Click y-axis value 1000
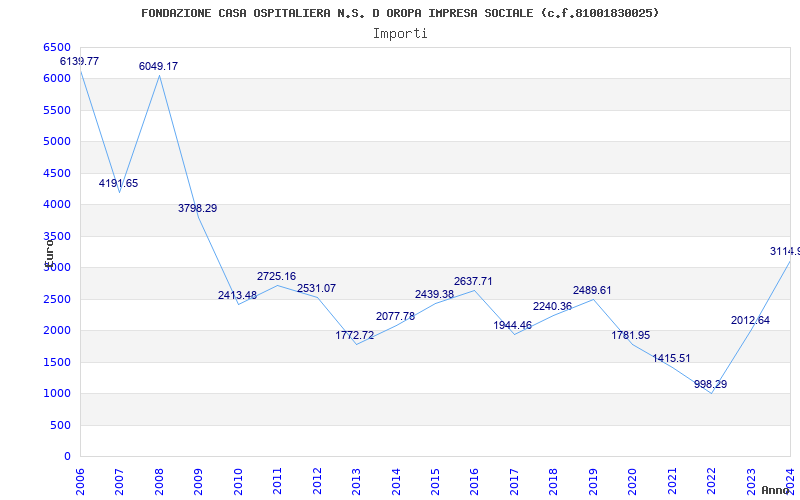 click(x=57, y=394)
